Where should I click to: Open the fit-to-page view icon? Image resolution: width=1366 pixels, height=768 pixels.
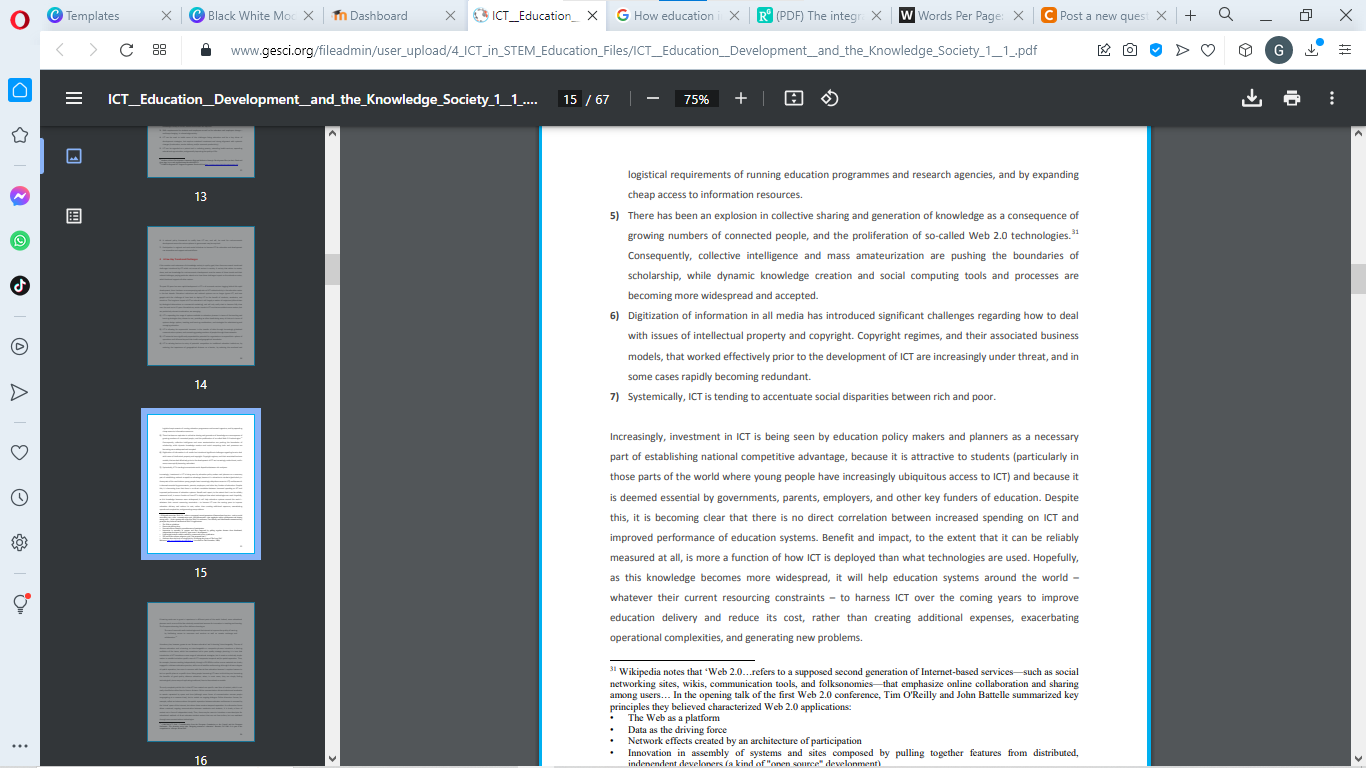pyautogui.click(x=793, y=98)
